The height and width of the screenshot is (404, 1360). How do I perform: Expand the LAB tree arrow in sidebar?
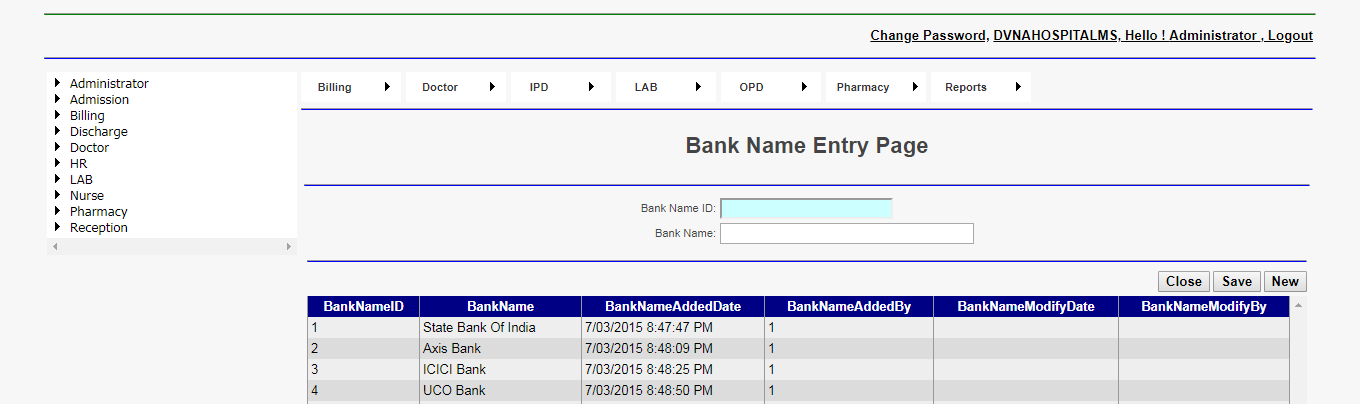click(57, 179)
